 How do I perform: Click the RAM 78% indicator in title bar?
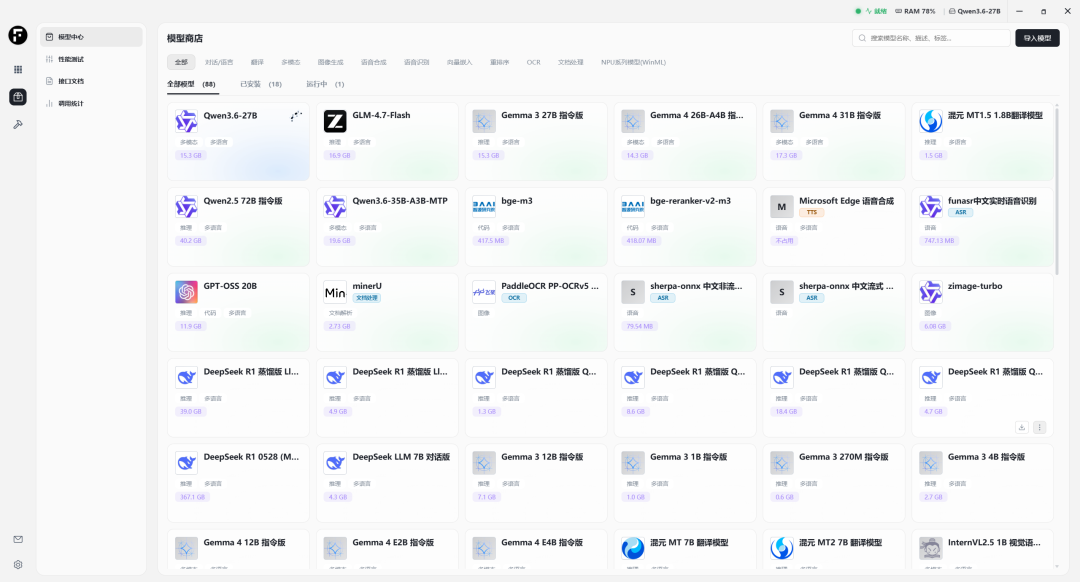point(915,11)
